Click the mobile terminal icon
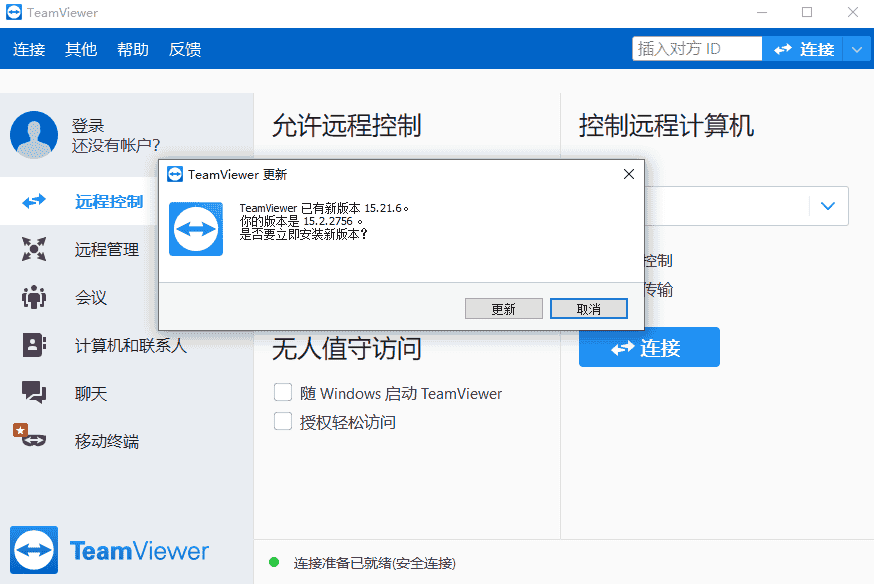 pyautogui.click(x=30, y=436)
